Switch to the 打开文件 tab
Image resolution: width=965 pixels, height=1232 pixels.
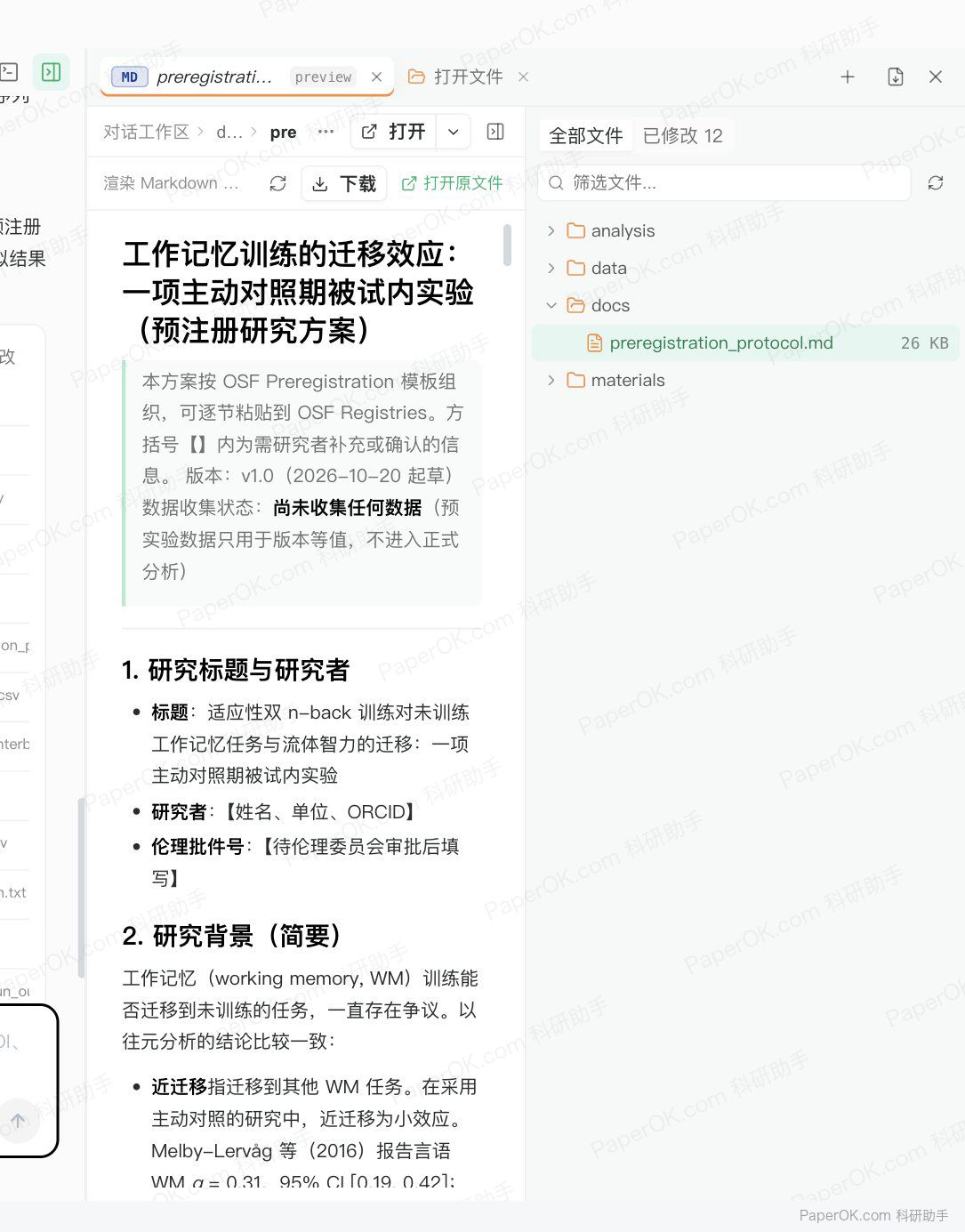pyautogui.click(x=456, y=77)
